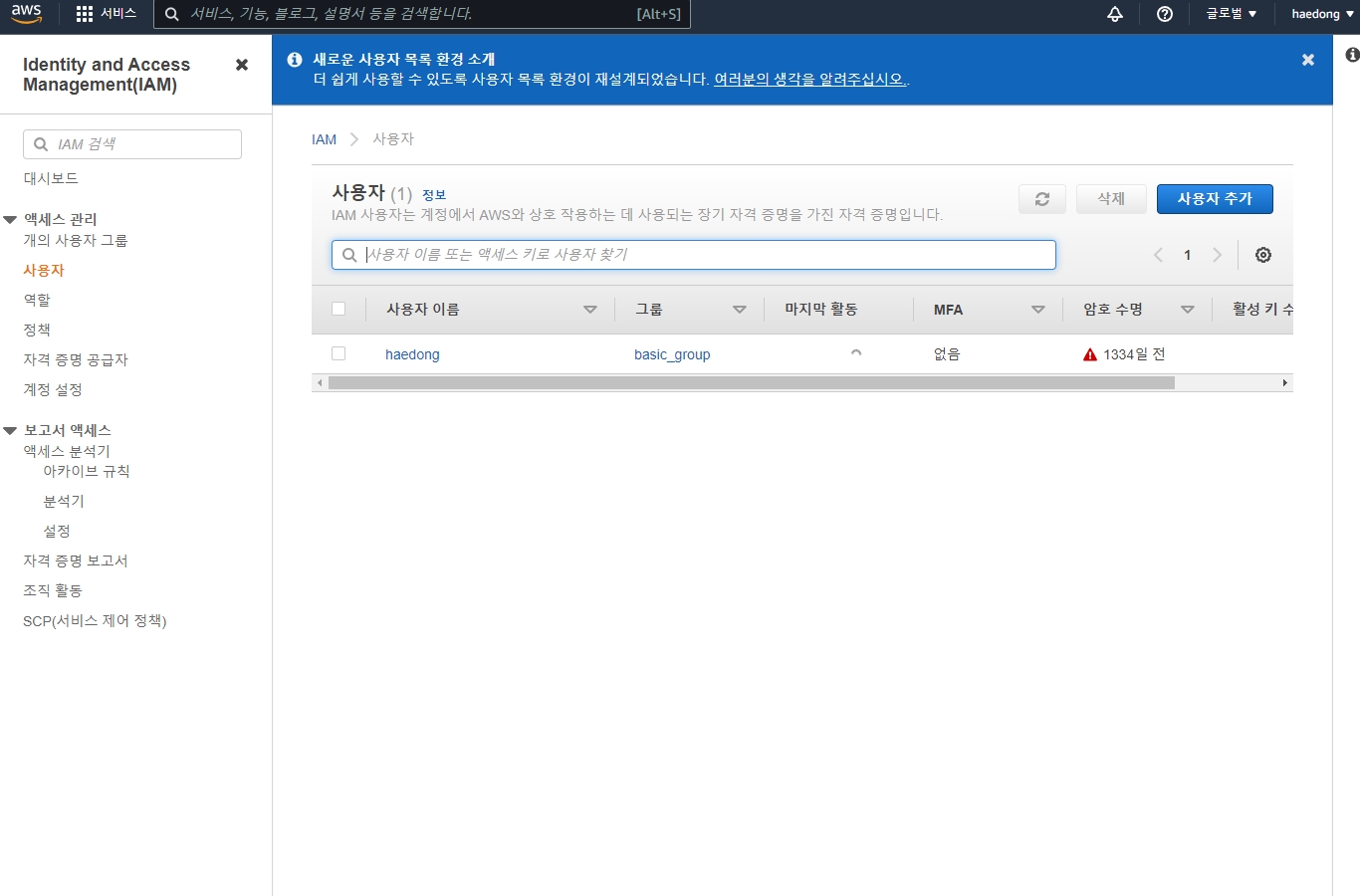1360x896 pixels.
Task: Dismiss the blue new user list banner
Action: pyautogui.click(x=1308, y=60)
